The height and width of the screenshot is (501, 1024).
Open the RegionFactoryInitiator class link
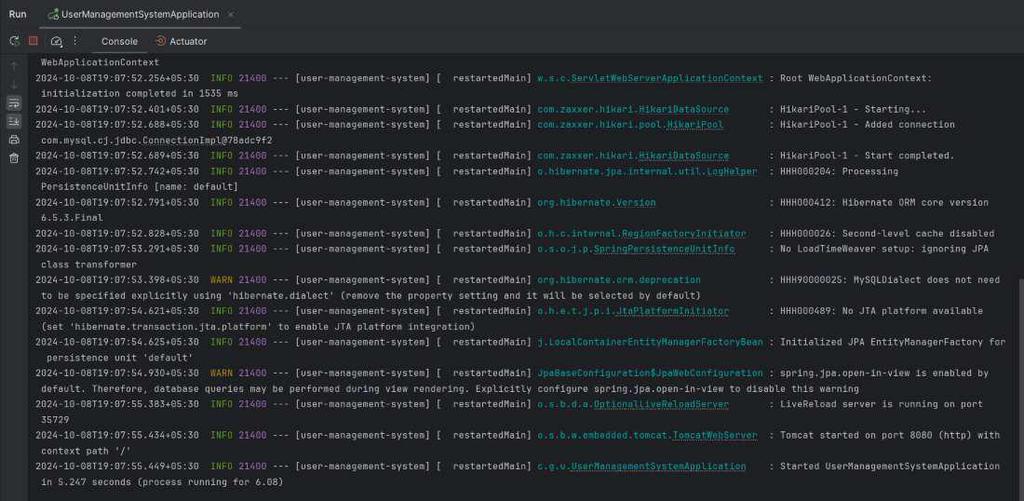(x=683, y=233)
